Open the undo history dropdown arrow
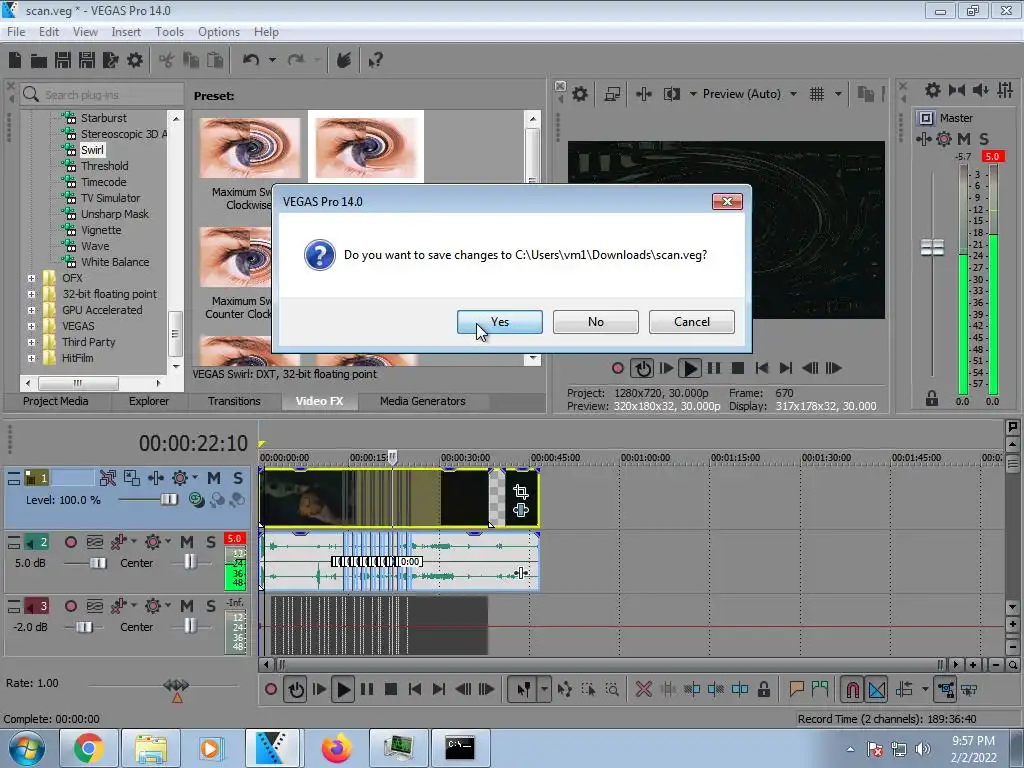This screenshot has width=1024, height=768. coord(272,60)
